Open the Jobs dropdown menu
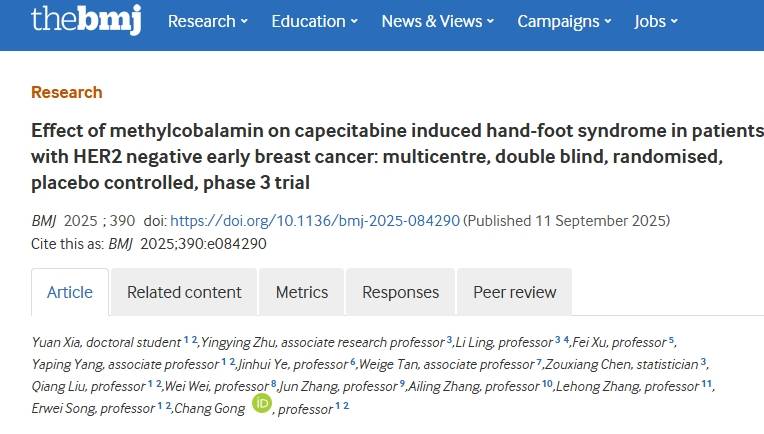This screenshot has height=434, width=764. click(x=655, y=21)
